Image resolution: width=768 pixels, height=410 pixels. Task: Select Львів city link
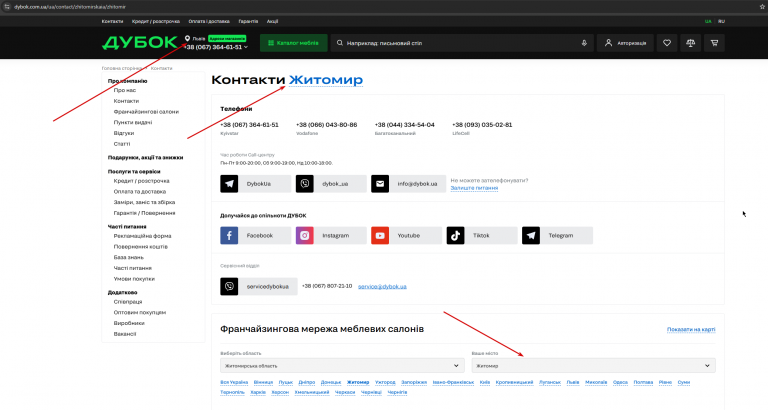(573, 383)
